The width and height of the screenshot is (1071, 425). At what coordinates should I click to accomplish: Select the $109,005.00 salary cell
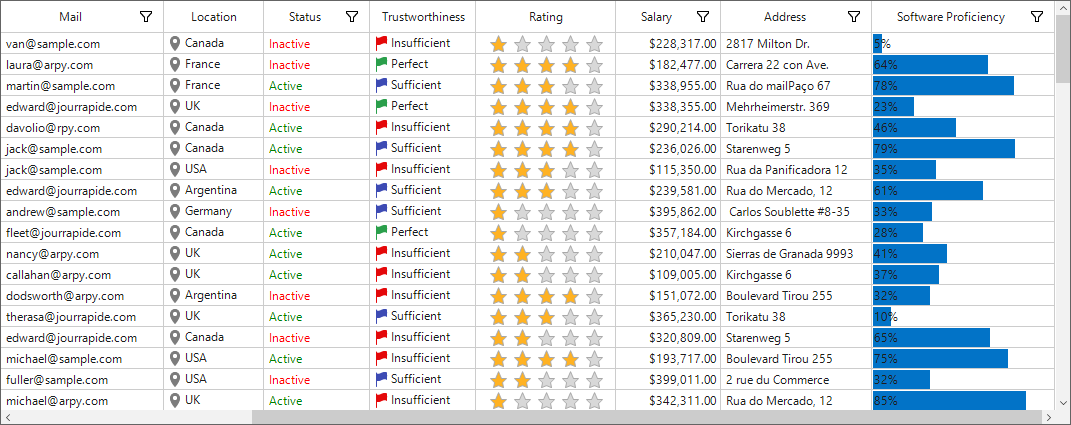coord(667,275)
